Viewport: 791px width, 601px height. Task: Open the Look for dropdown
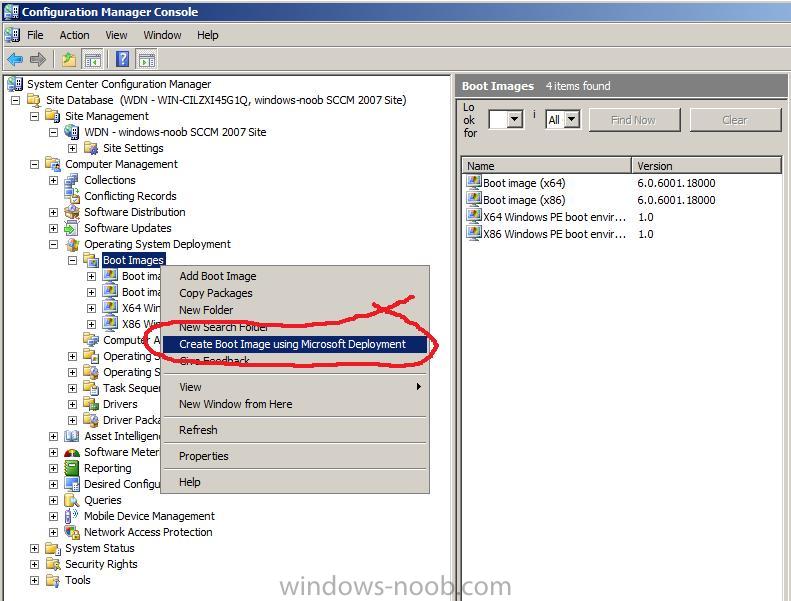[x=514, y=120]
